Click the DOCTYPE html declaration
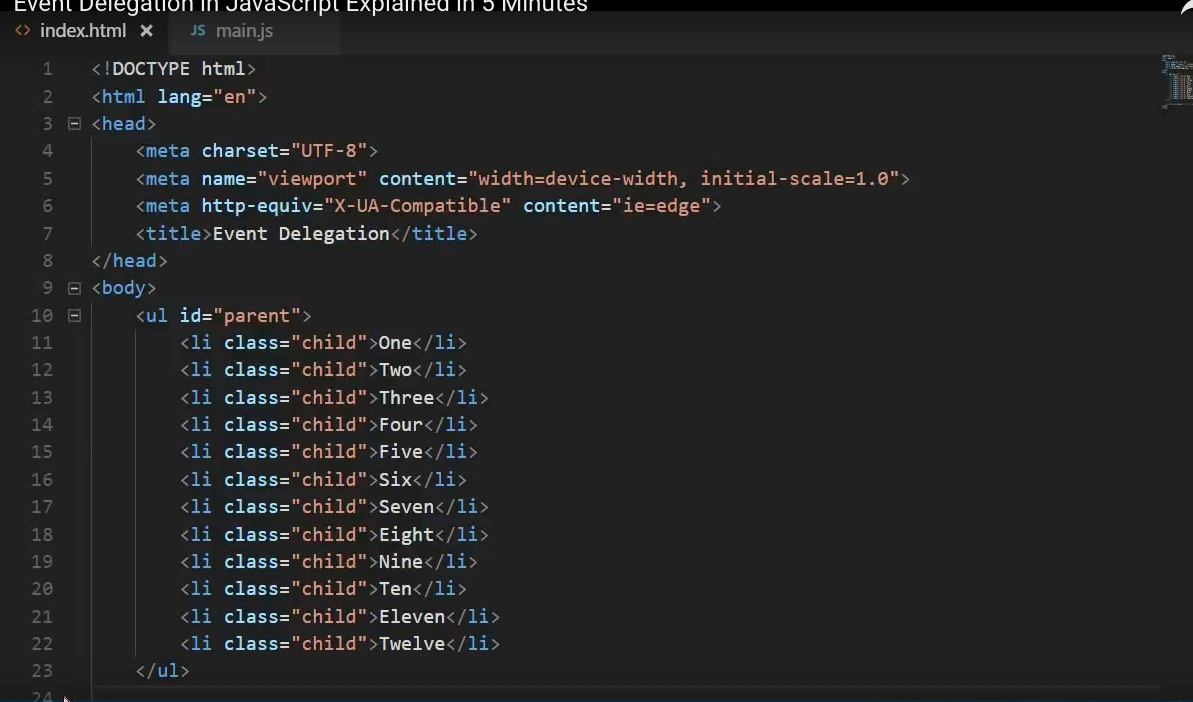Viewport: 1193px width, 702px height. 173,69
